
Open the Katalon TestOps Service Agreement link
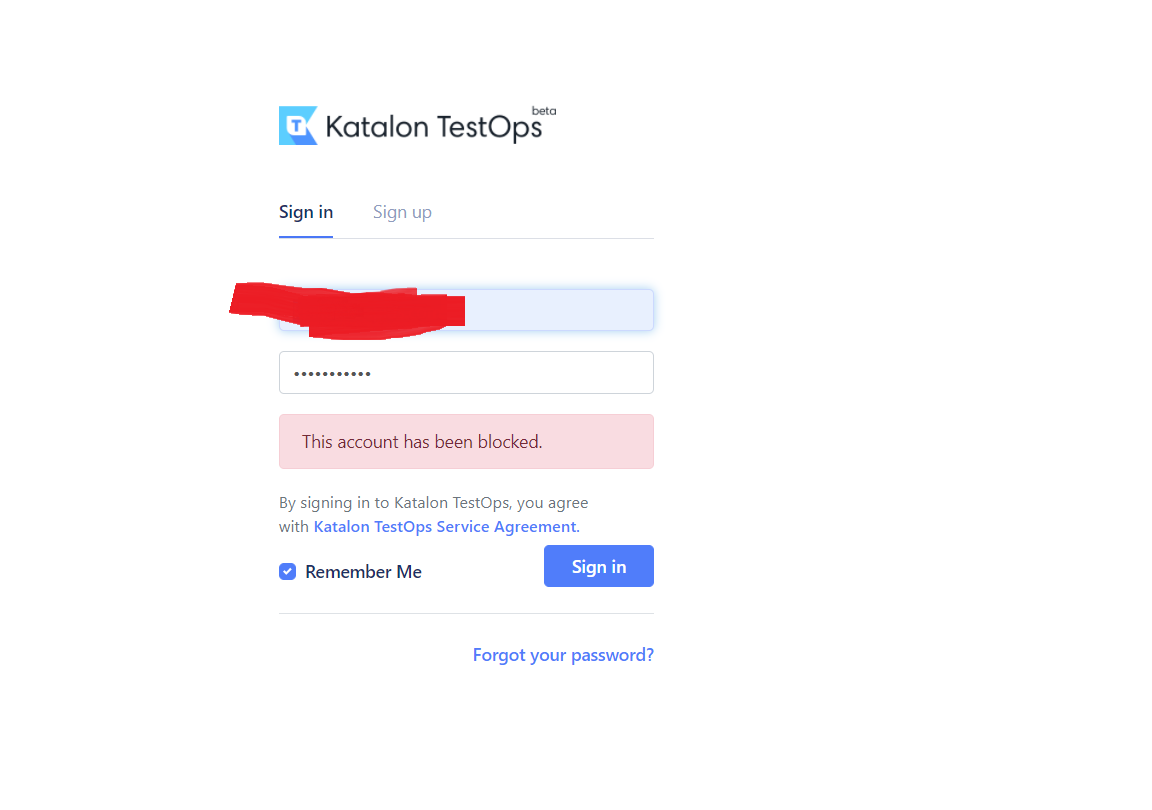[447, 527]
